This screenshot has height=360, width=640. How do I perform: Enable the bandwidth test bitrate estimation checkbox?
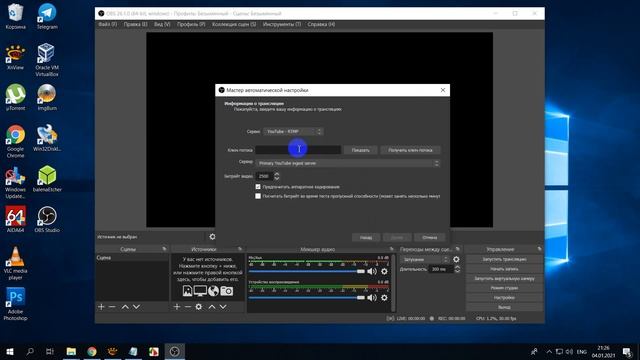coord(258,196)
